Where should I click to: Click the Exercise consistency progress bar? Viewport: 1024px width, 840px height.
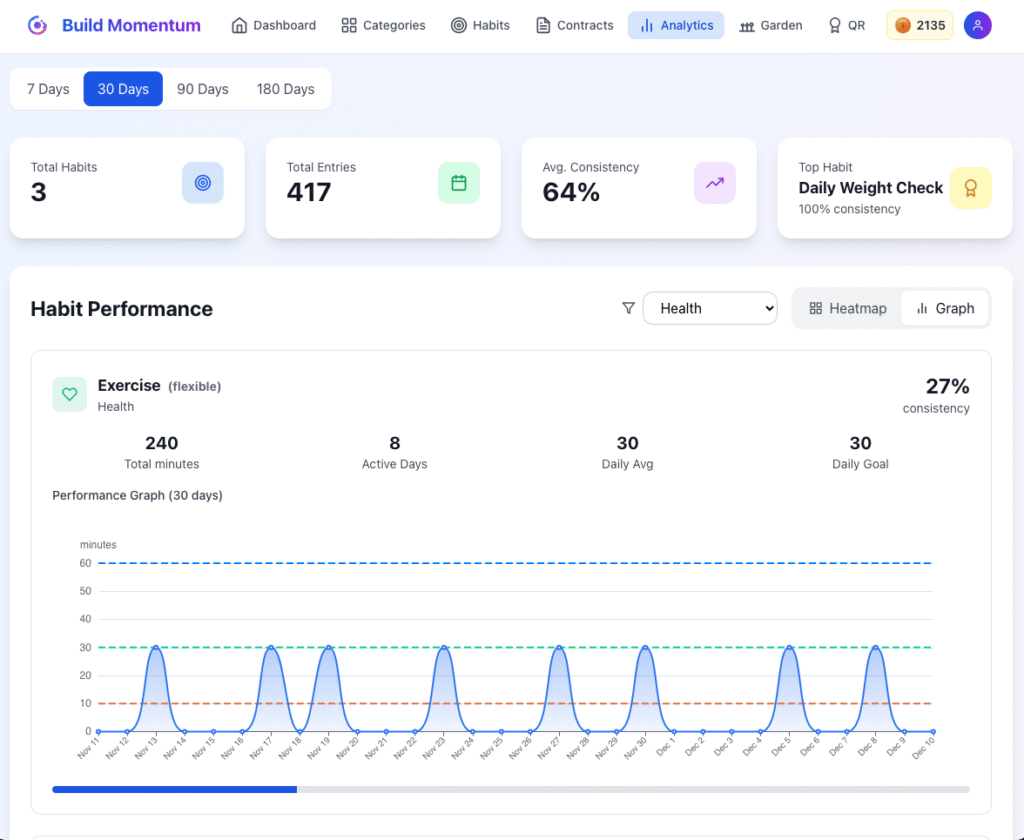(x=510, y=789)
